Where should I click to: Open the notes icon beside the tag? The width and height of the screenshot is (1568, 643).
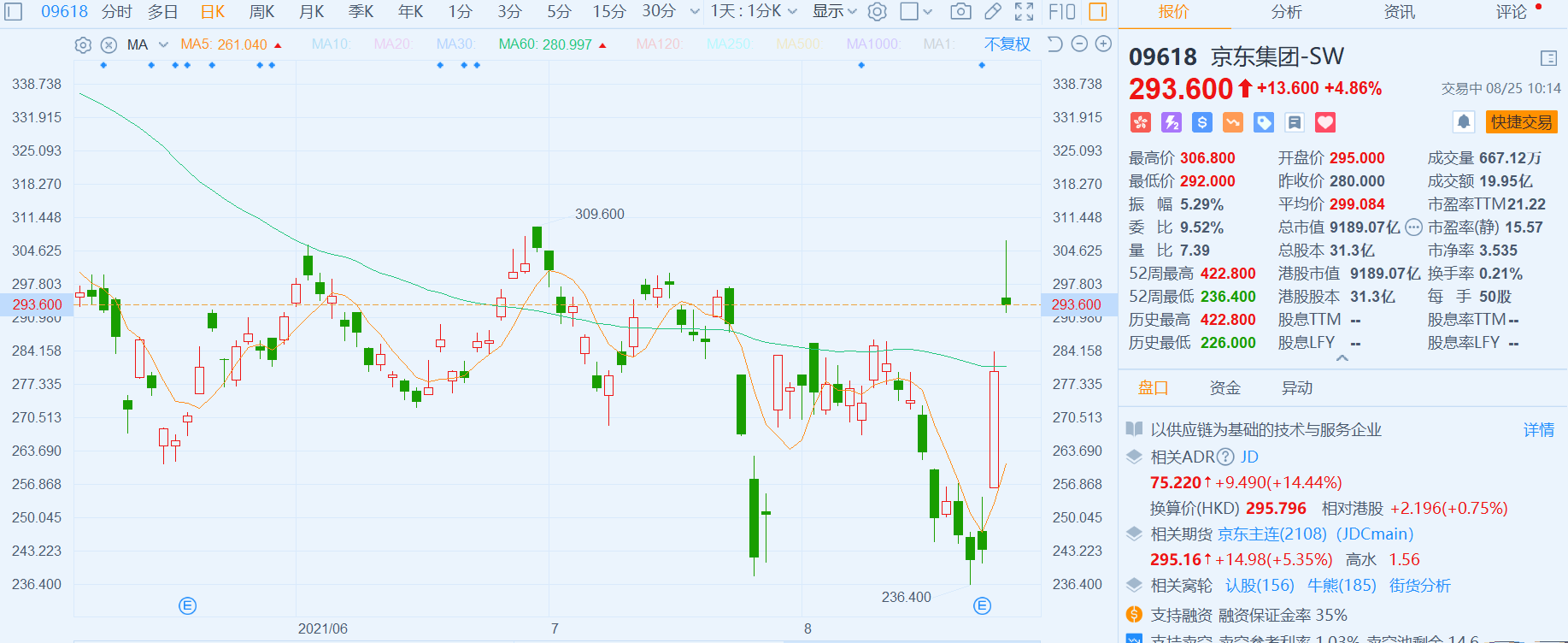[1295, 122]
